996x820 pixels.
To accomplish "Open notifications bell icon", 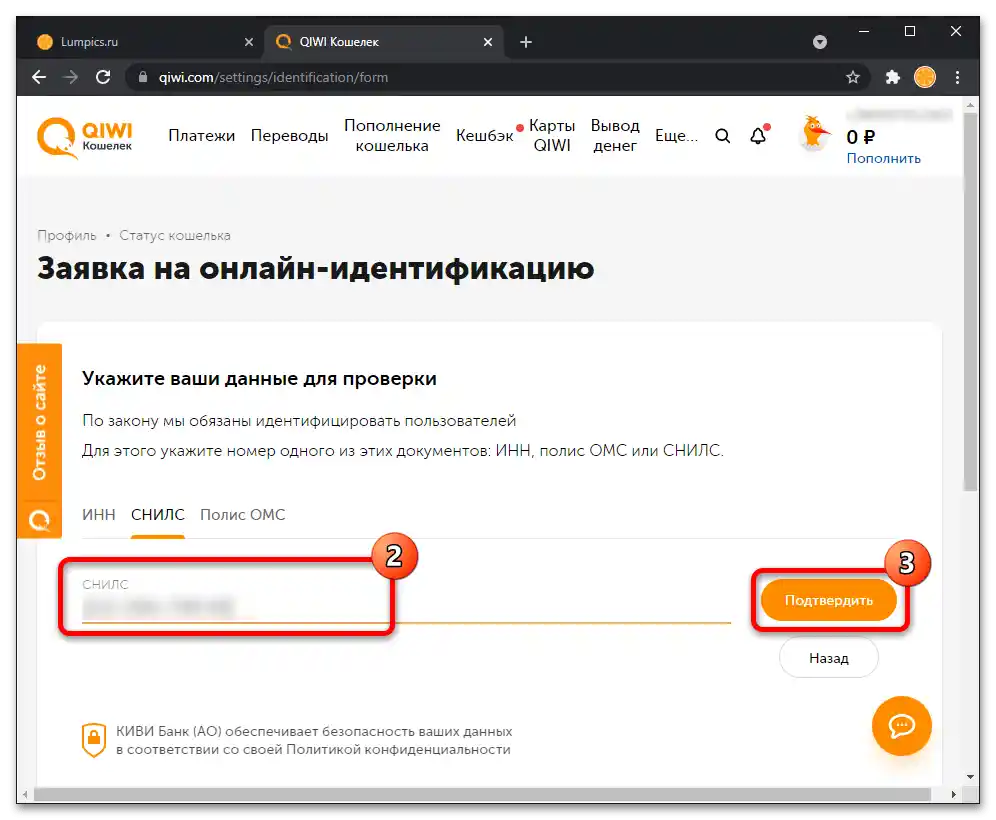I will pyautogui.click(x=758, y=135).
